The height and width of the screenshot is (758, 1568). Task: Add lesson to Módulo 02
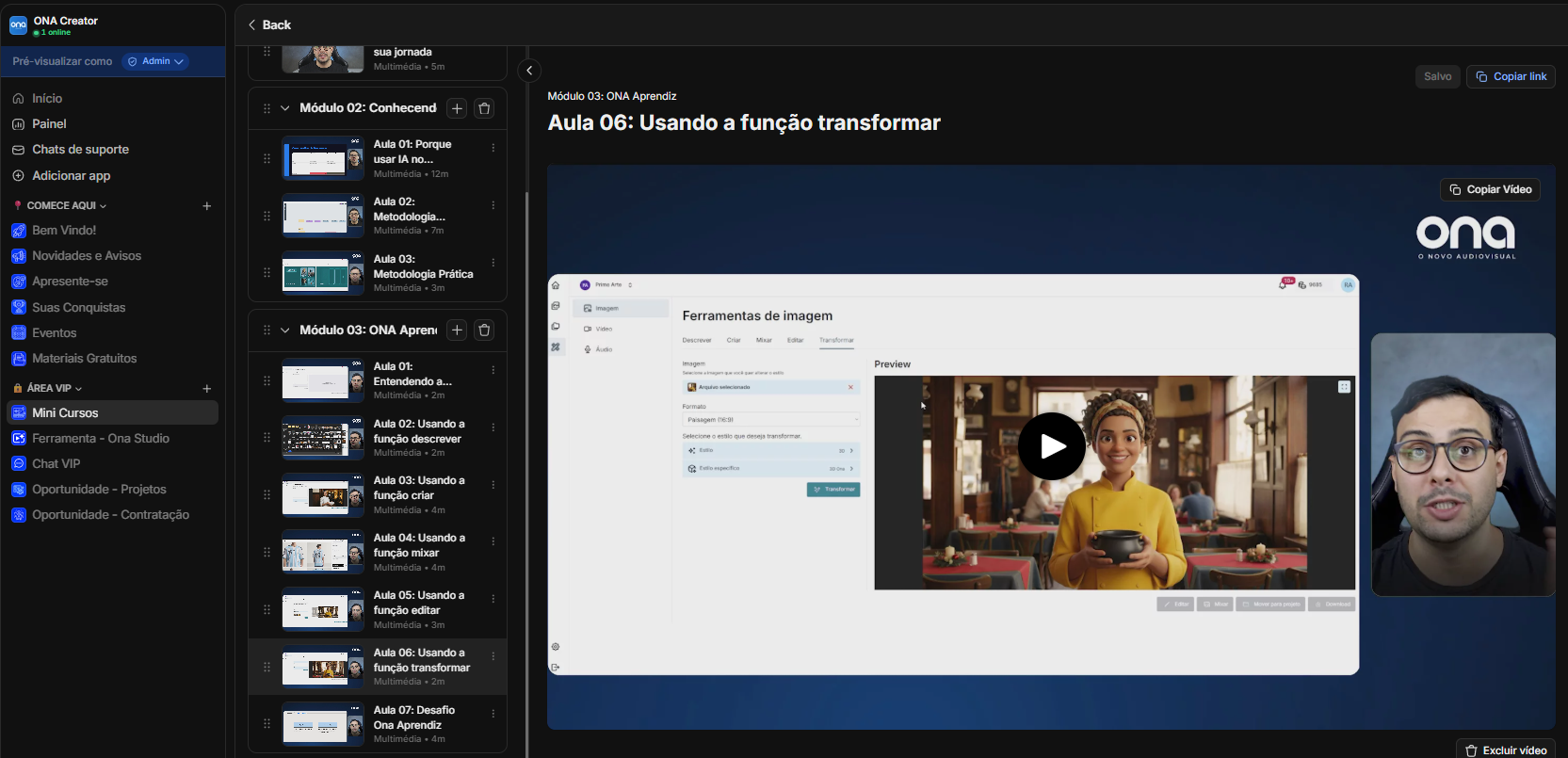click(457, 108)
